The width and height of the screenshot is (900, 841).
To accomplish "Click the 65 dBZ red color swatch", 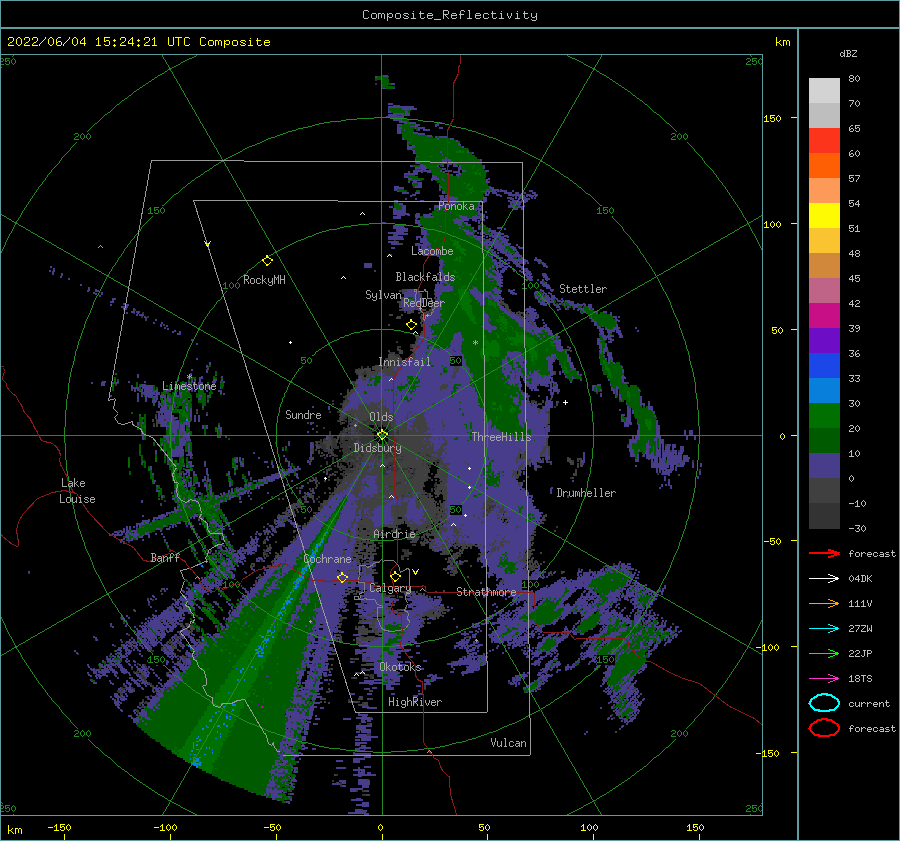I will pos(824,140).
